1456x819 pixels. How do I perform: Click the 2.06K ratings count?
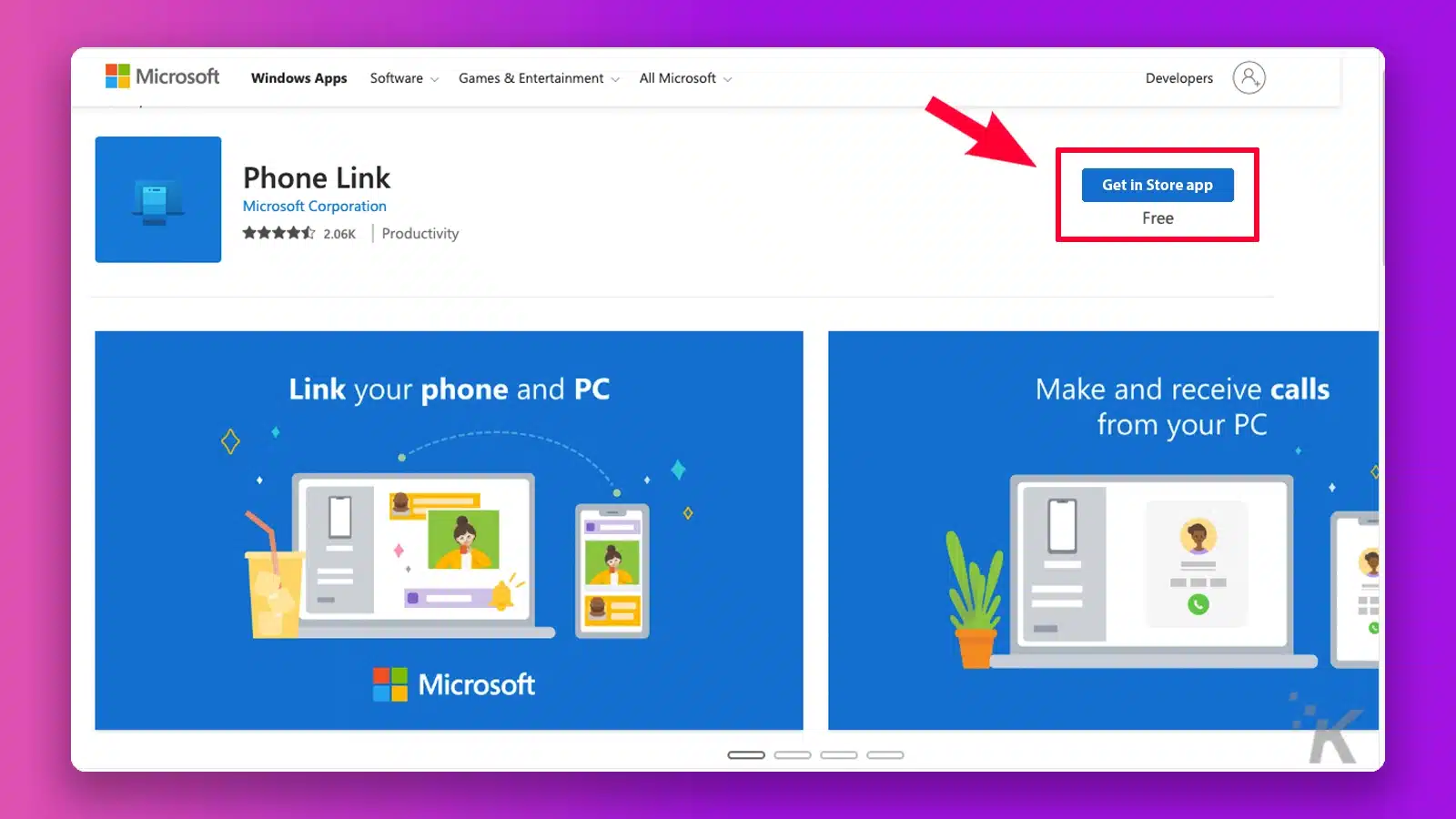pyautogui.click(x=339, y=234)
